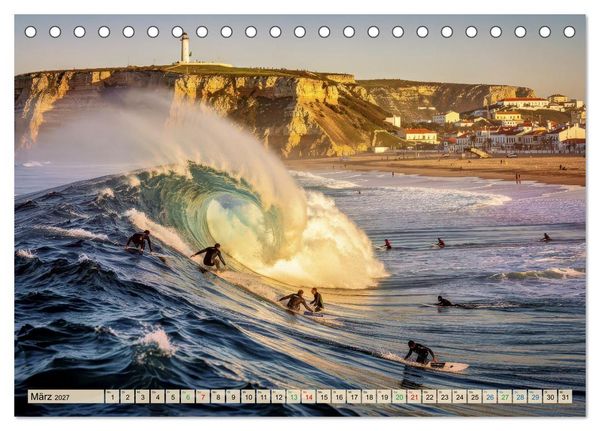
Task: Click the surfer inside the wave barrel
Action: click(x=210, y=256)
